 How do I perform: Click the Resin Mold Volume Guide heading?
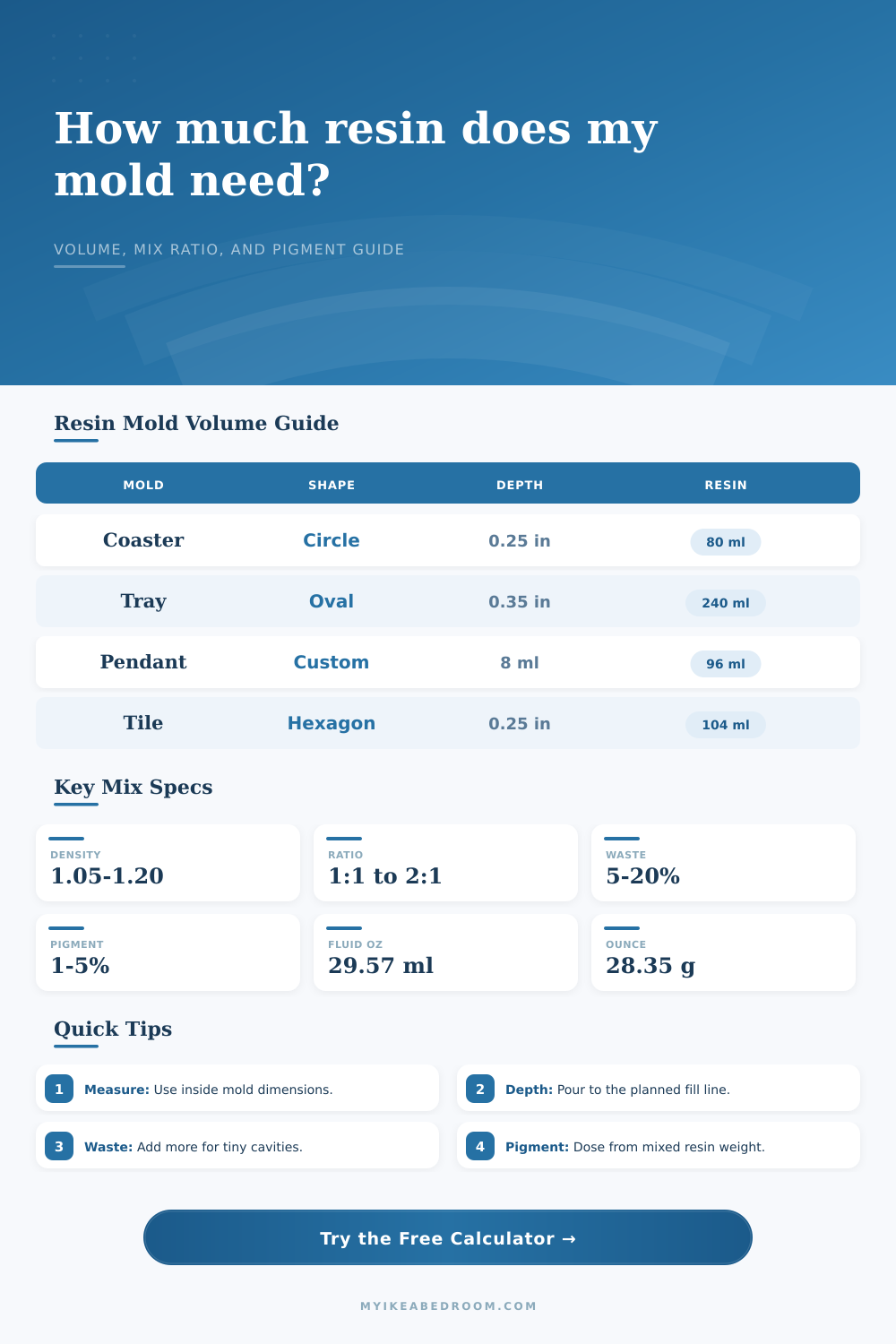tap(196, 423)
